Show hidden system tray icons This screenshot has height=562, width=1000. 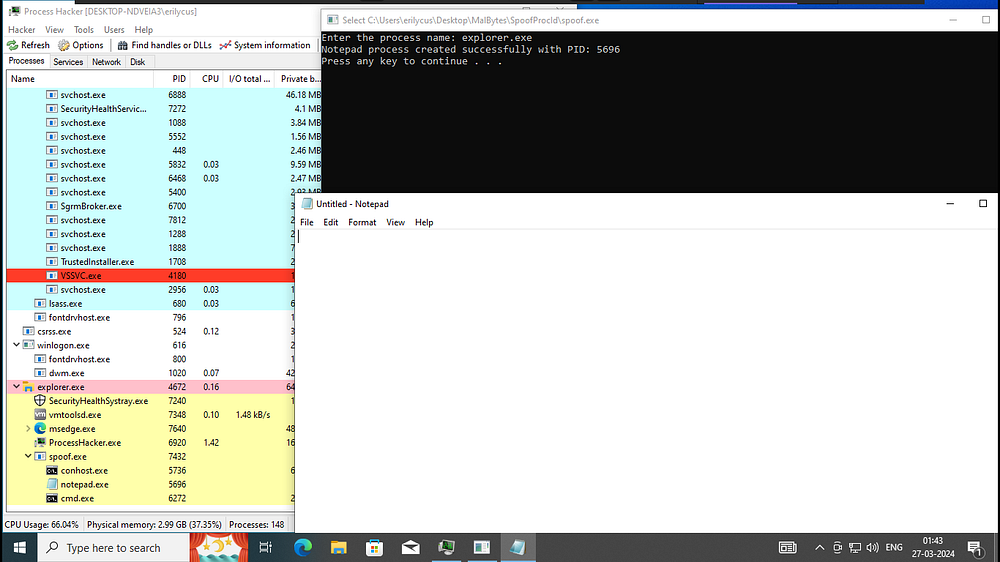820,547
